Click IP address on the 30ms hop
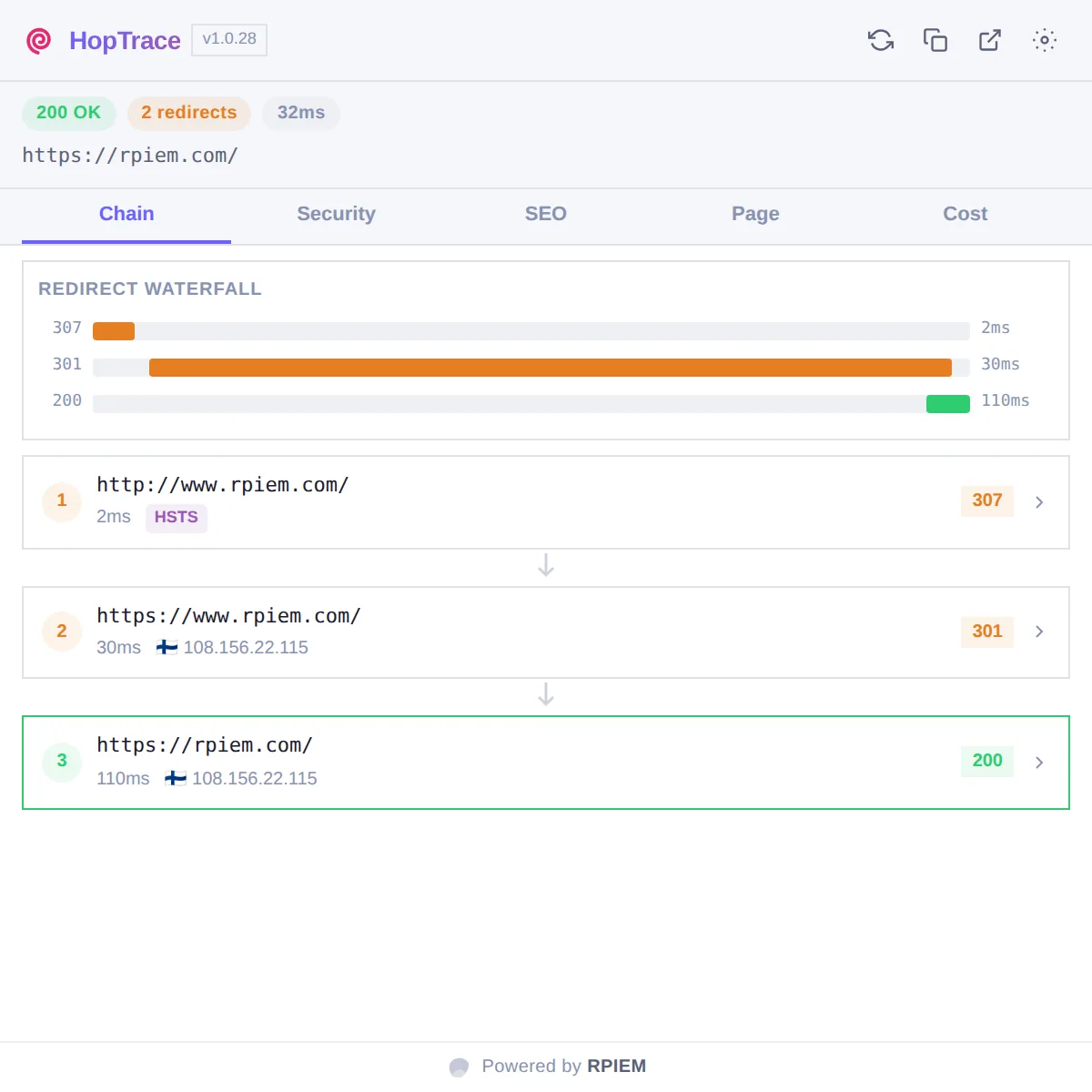Screen dimensions: 1092x1092 246,648
